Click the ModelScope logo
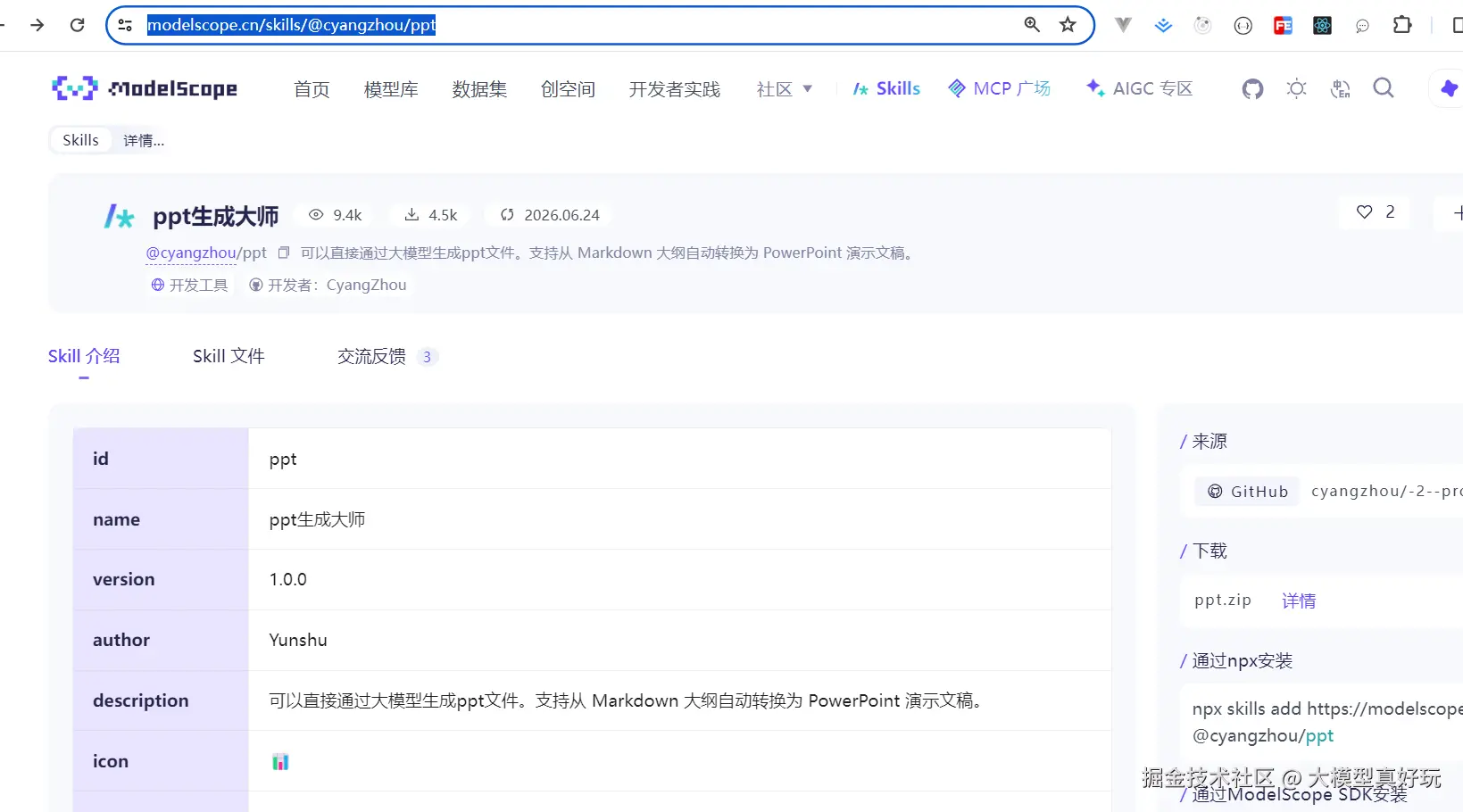 (145, 88)
